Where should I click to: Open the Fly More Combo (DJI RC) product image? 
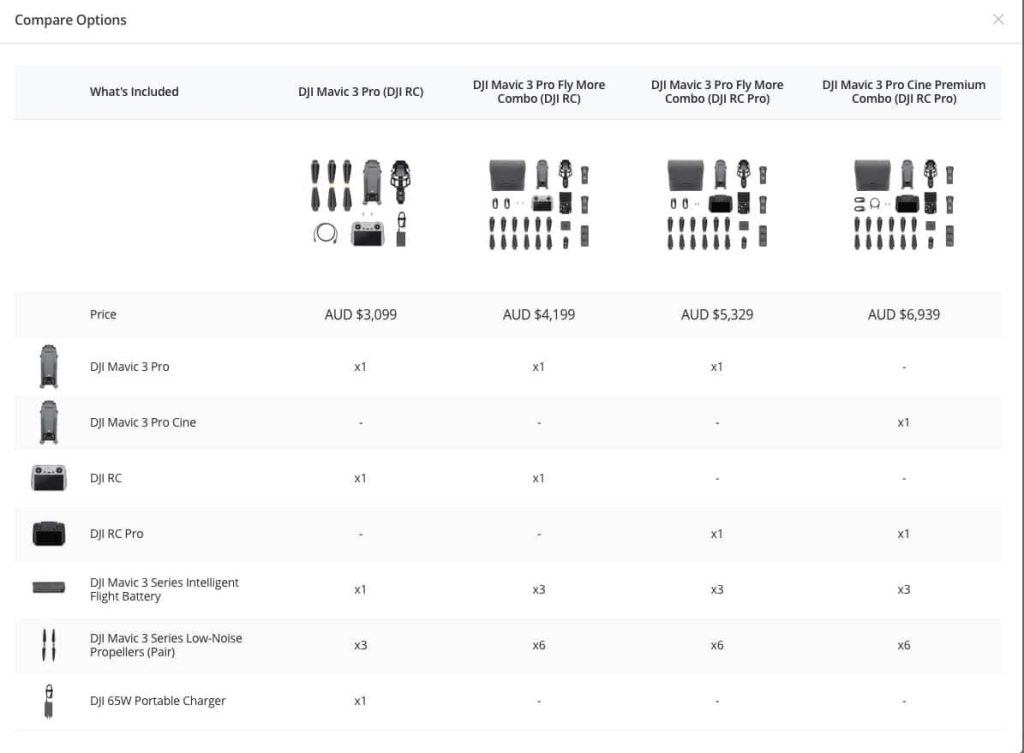[x=539, y=203]
